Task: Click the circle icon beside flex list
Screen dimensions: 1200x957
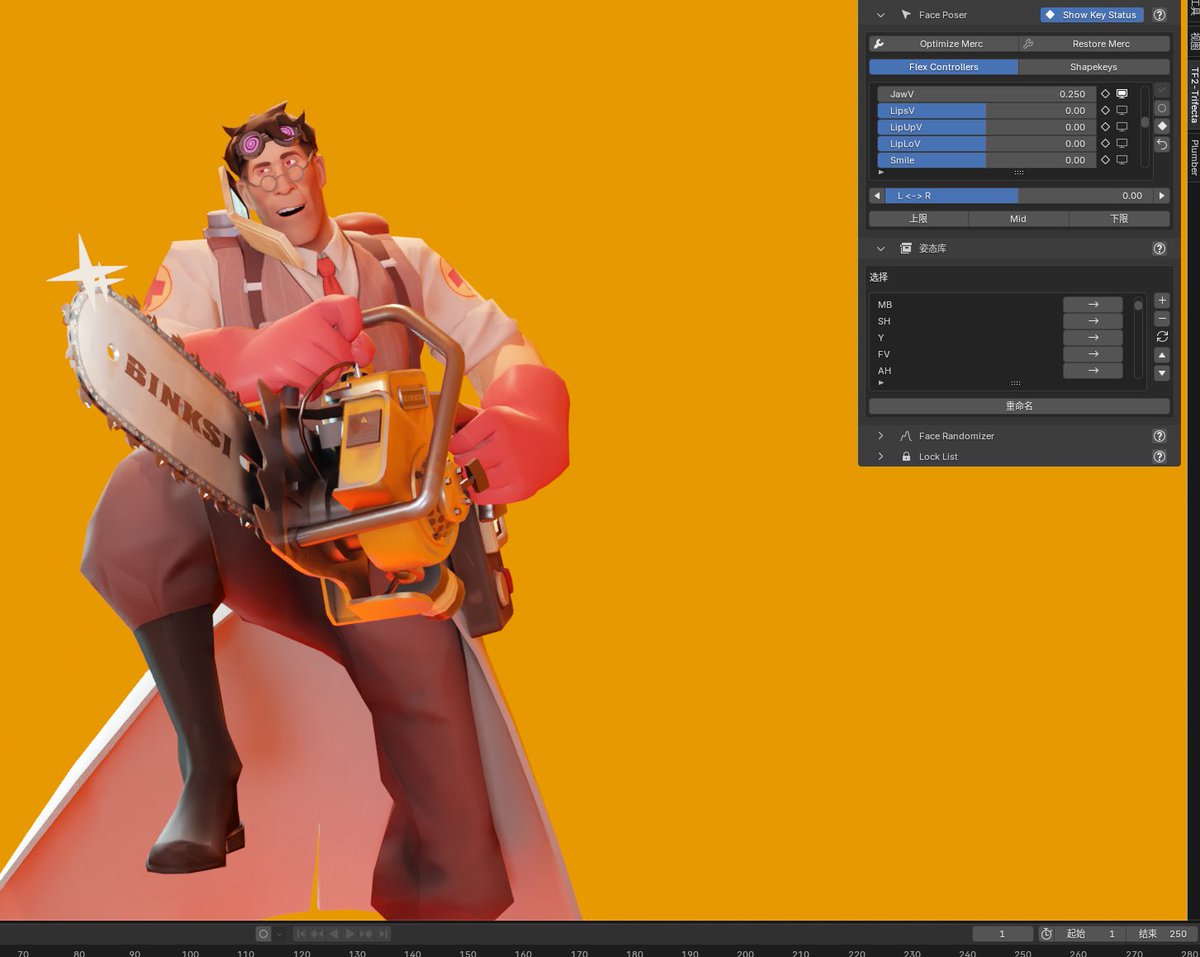Action: (x=1162, y=108)
